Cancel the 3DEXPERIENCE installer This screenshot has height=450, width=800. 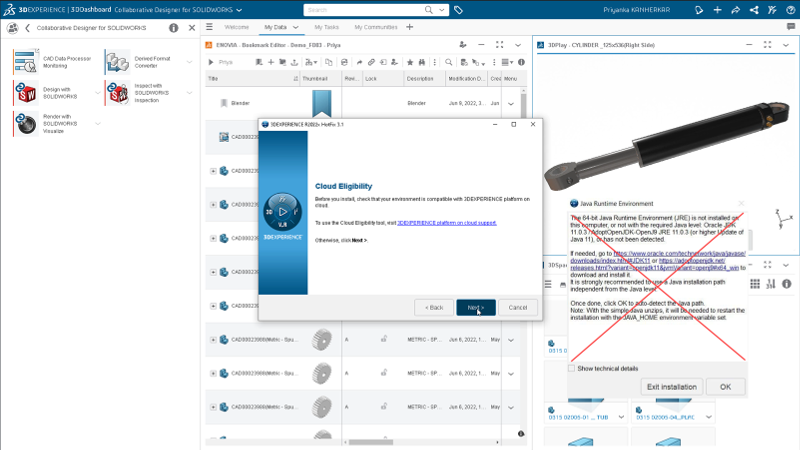coord(517,307)
